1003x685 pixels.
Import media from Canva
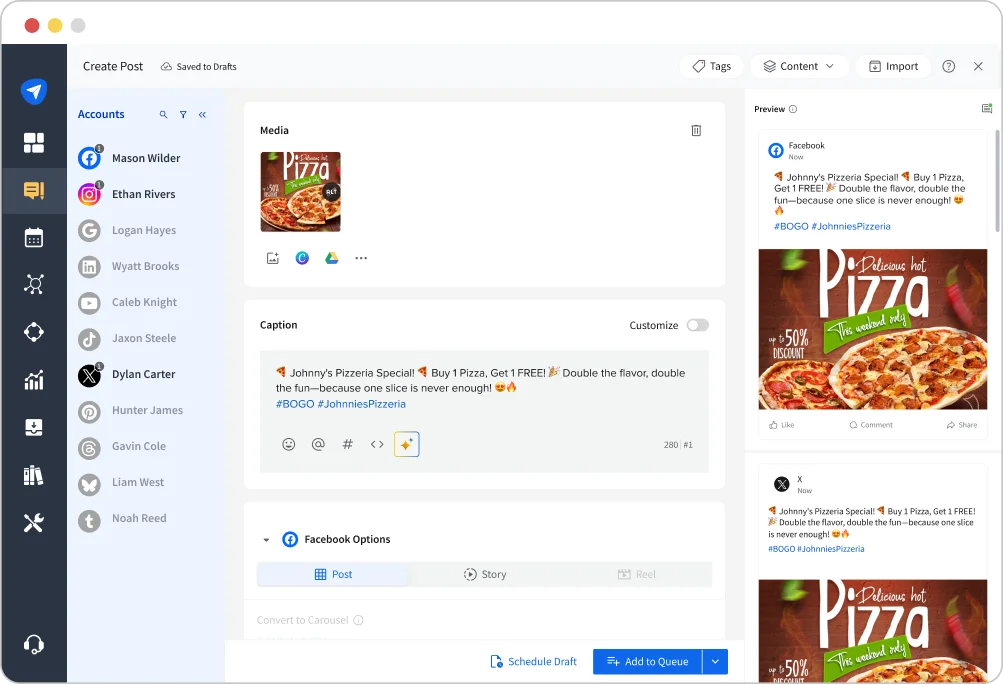click(x=302, y=258)
